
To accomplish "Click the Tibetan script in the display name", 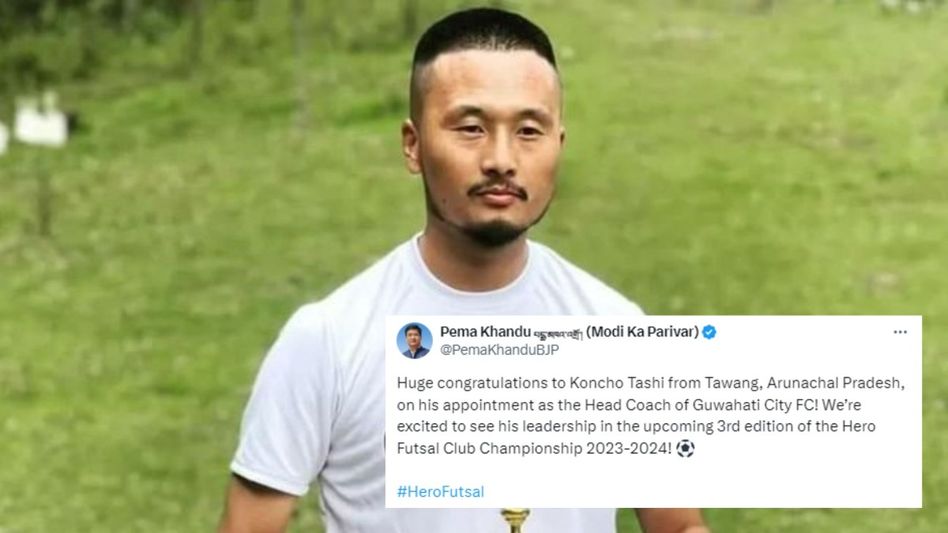I will 558,333.
